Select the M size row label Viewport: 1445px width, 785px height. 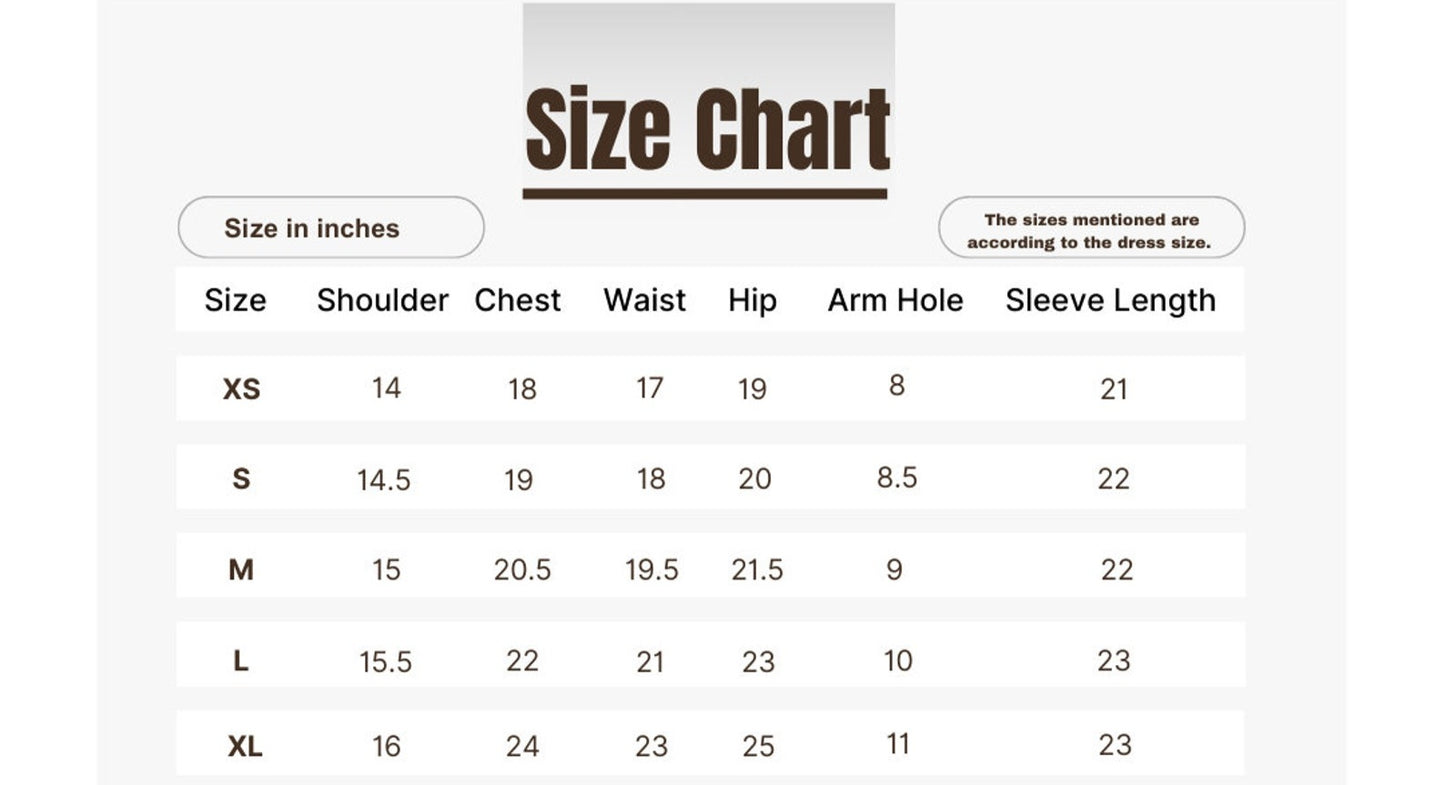[241, 570]
